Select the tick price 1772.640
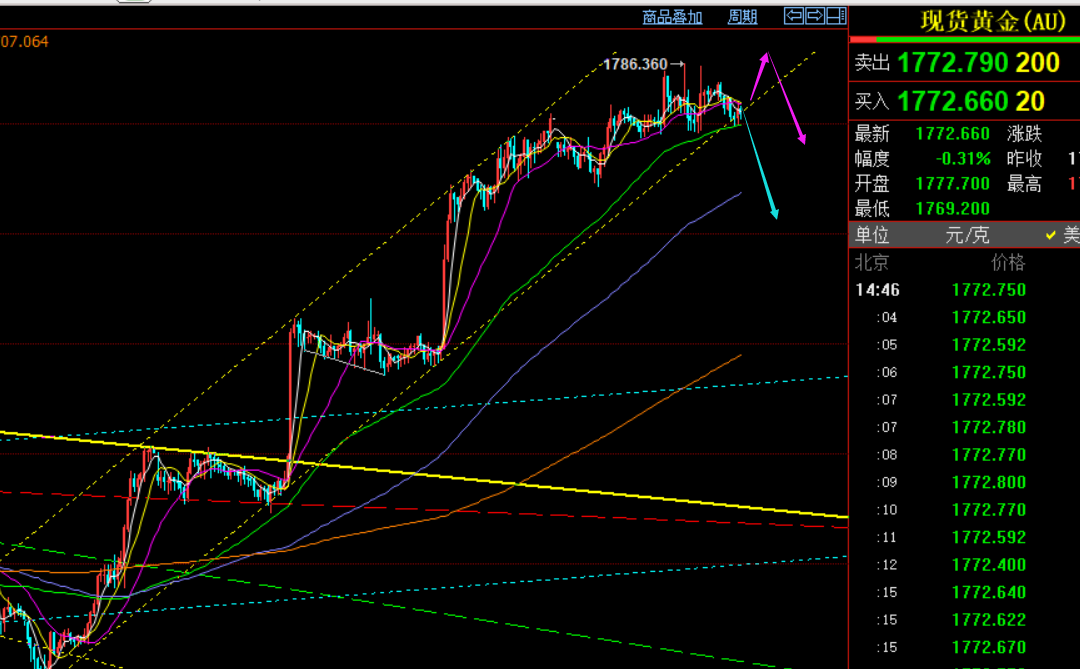This screenshot has height=669, width=1080. [989, 593]
